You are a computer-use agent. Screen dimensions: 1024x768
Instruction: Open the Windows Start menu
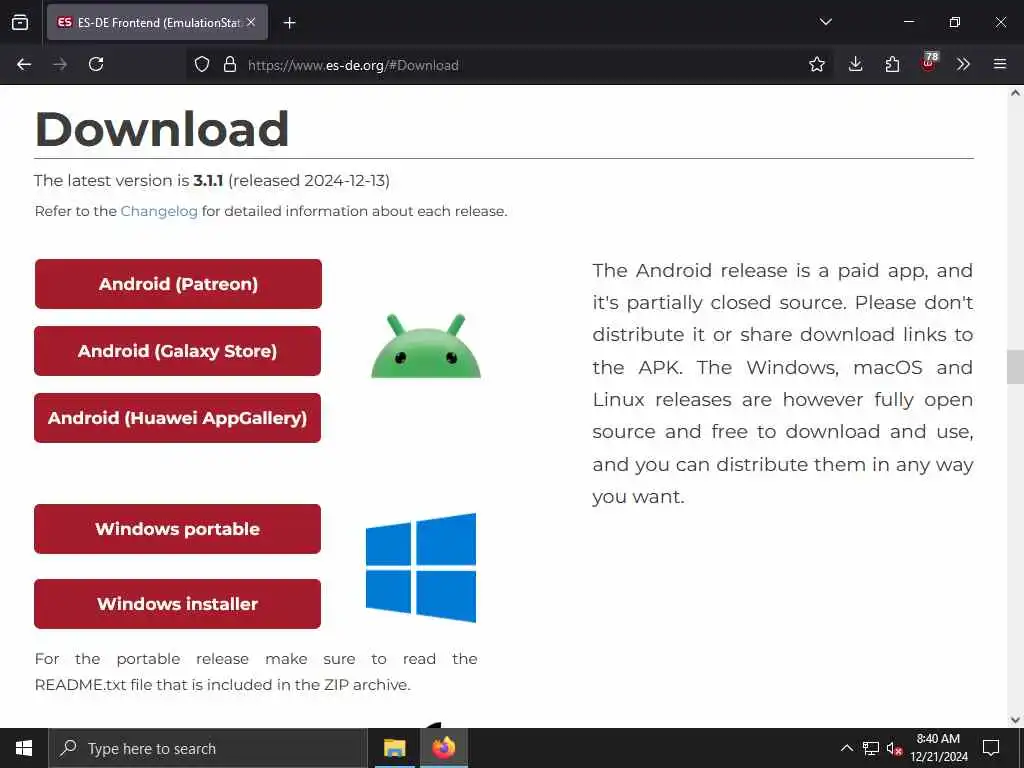click(24, 748)
